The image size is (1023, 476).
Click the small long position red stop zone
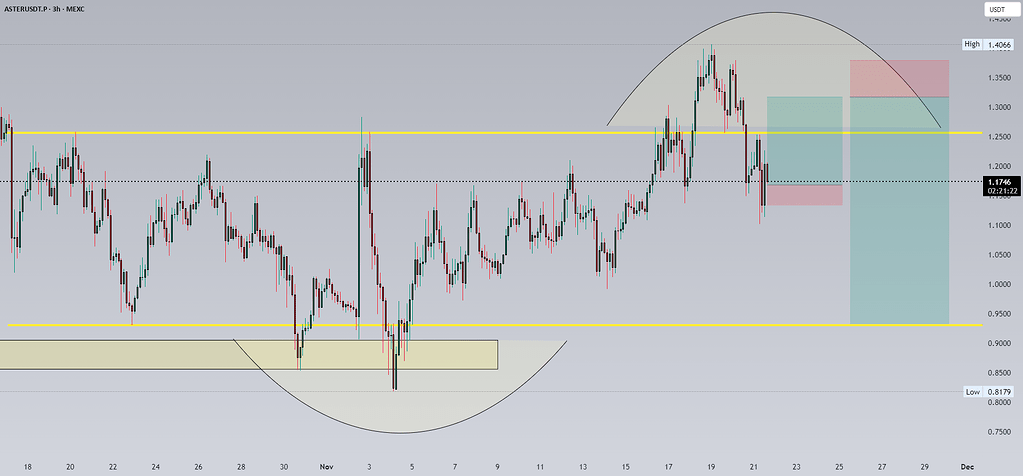click(804, 195)
